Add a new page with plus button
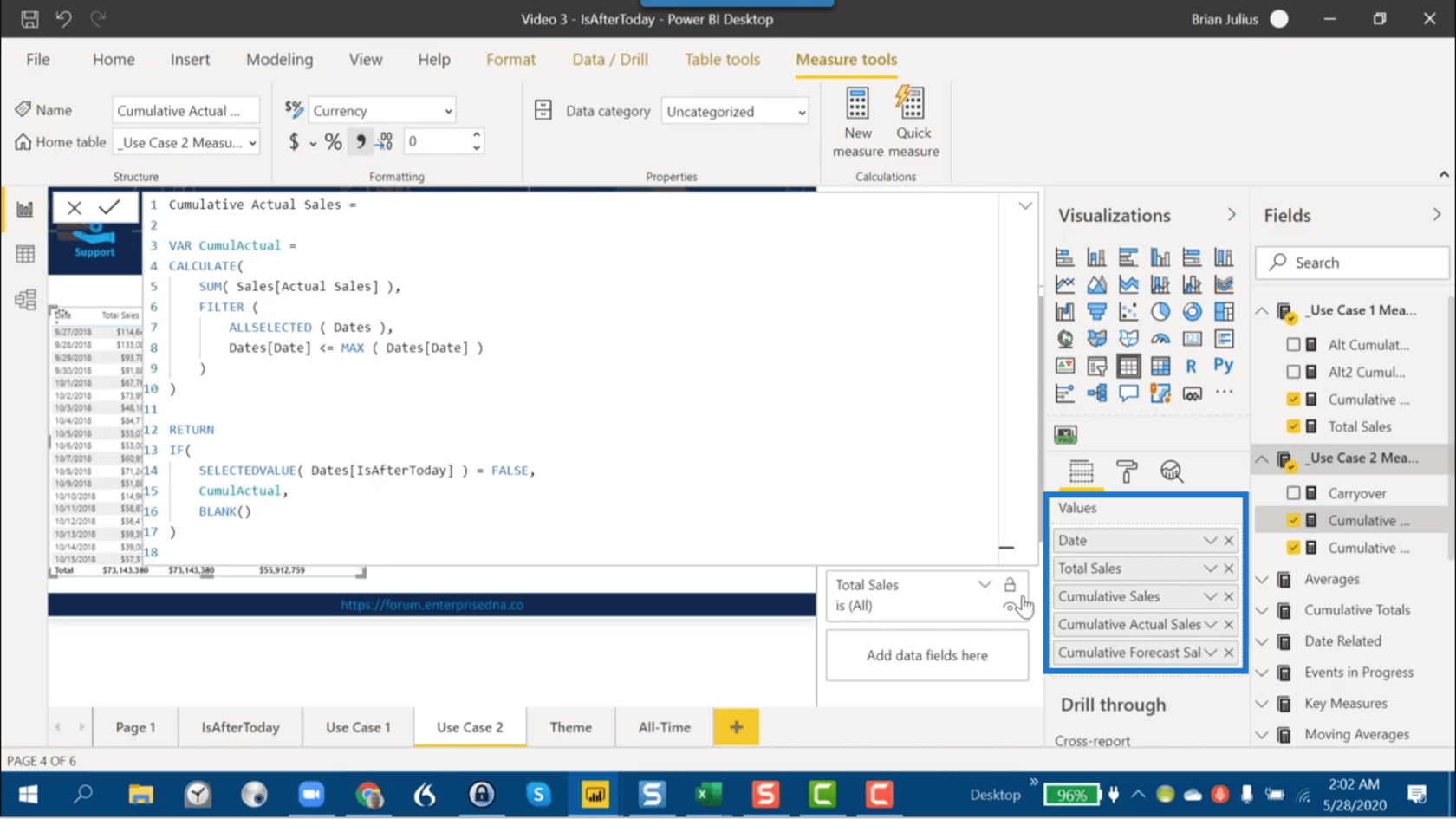 736,727
